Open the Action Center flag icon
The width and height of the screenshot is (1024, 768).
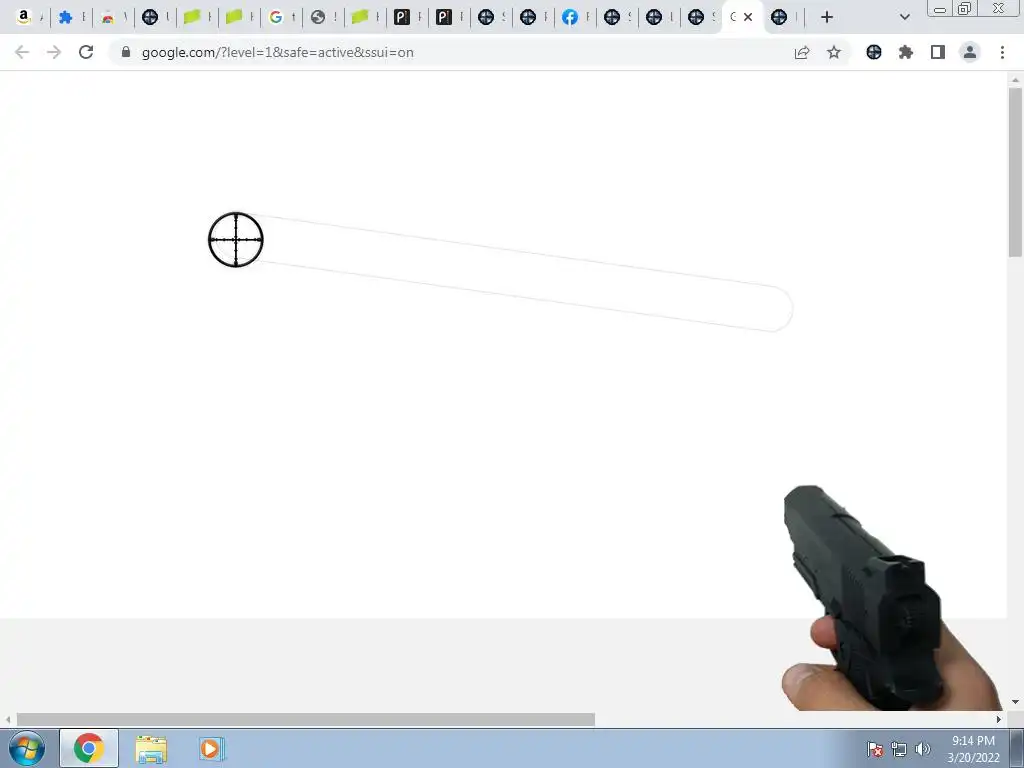tap(875, 749)
